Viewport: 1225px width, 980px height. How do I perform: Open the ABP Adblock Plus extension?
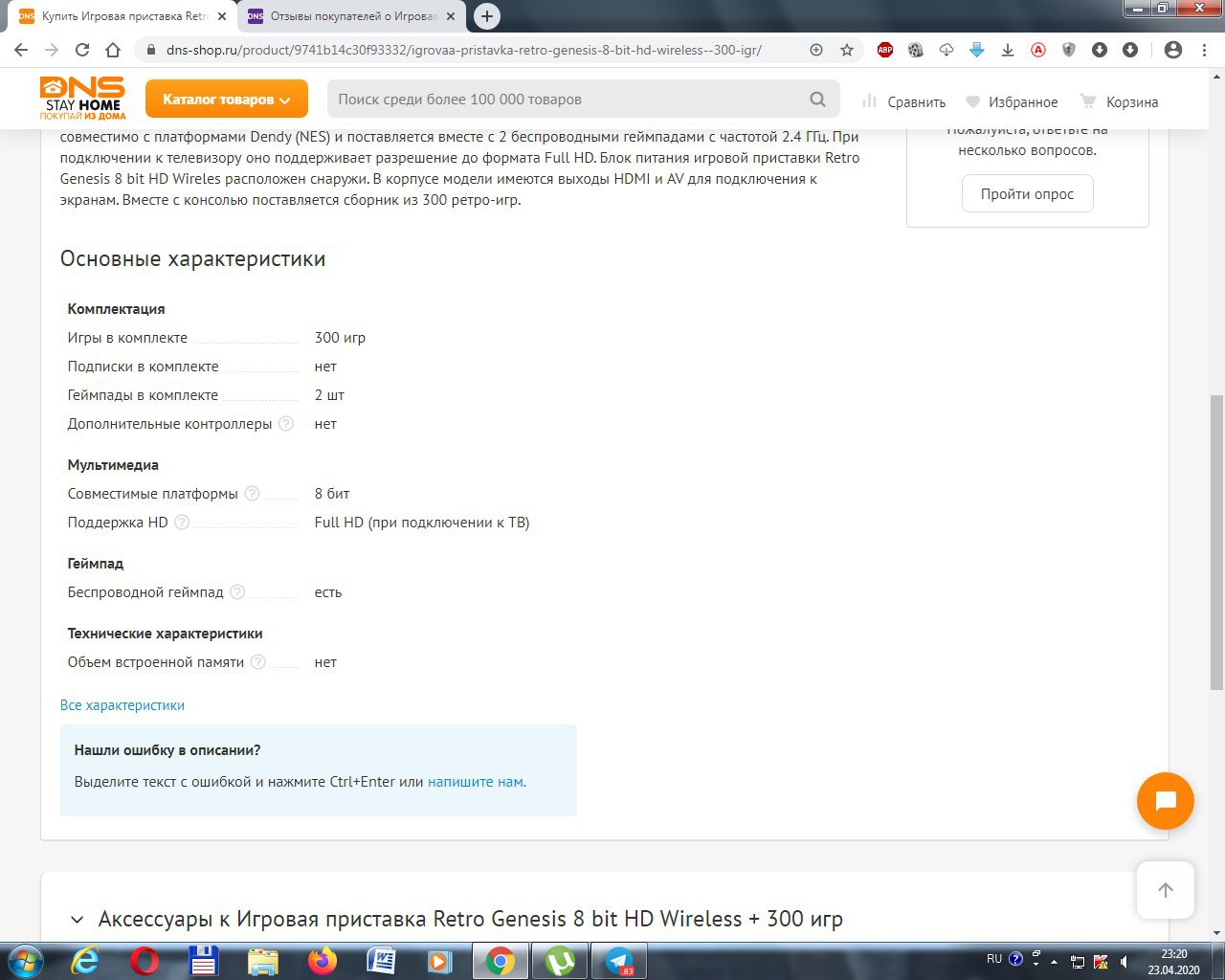[885, 50]
